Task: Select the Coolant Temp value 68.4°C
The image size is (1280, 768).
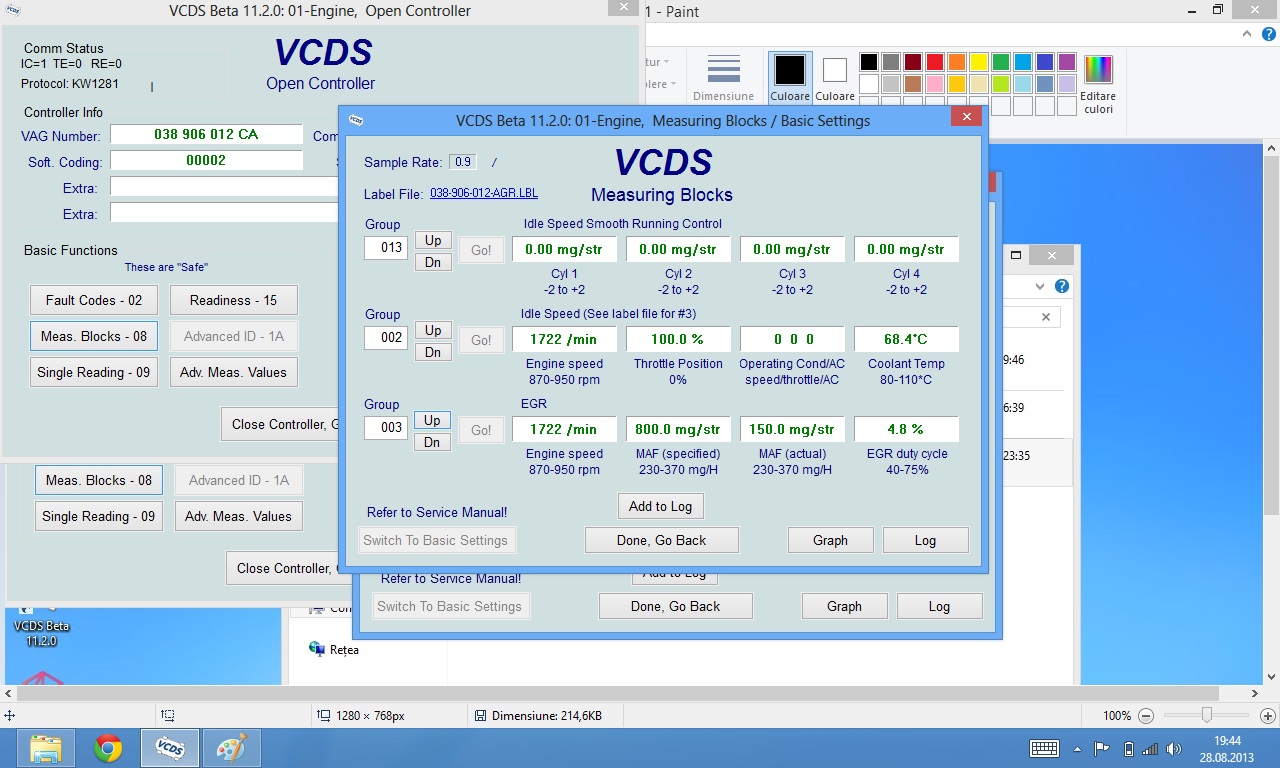Action: [x=906, y=339]
